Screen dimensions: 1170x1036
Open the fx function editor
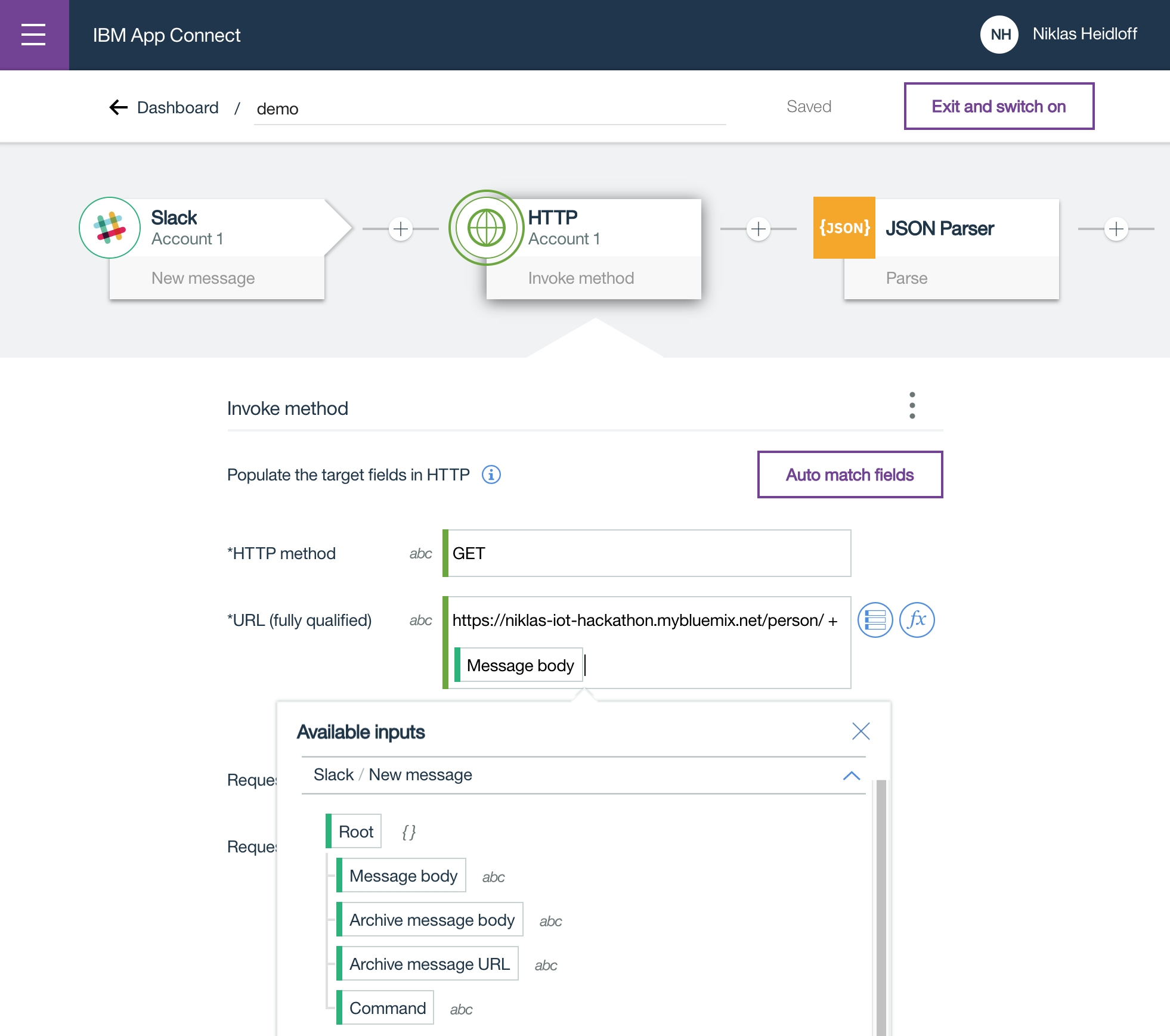(x=917, y=620)
